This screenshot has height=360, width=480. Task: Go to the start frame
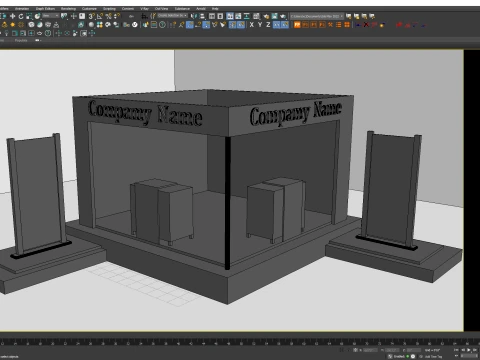[x=457, y=350]
